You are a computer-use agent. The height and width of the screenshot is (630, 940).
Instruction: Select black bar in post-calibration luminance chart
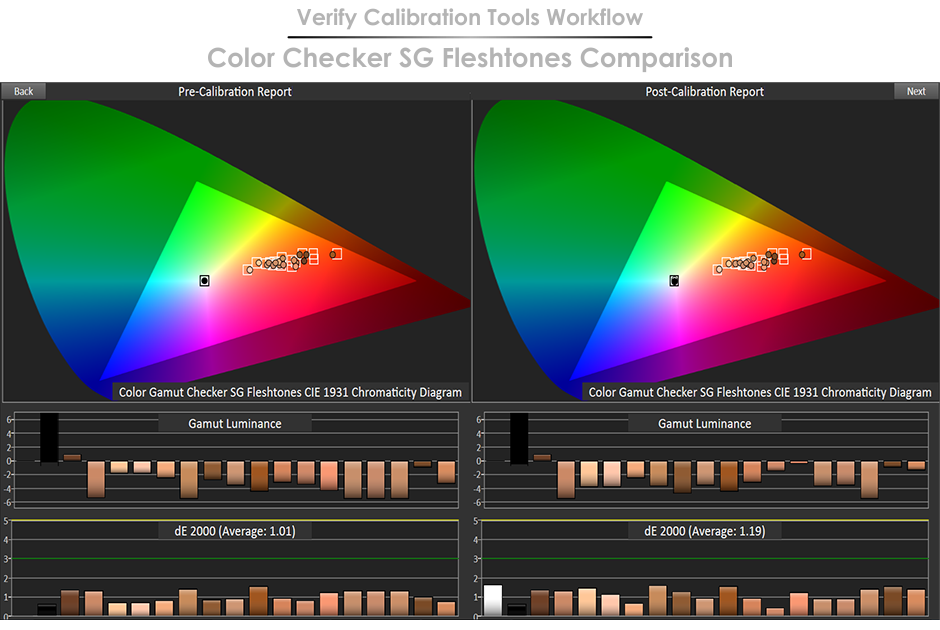[x=519, y=438]
